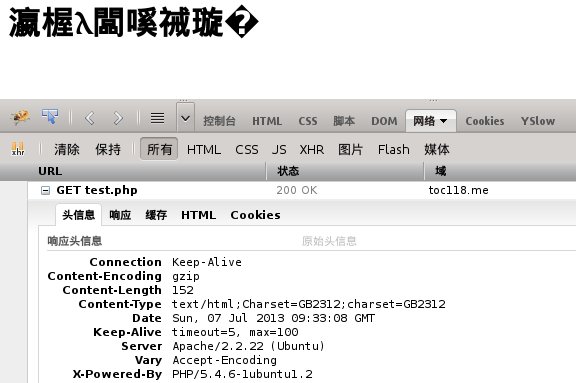Open the multi-line command editor icon
This screenshot has width=576, height=383.
tap(158, 118)
